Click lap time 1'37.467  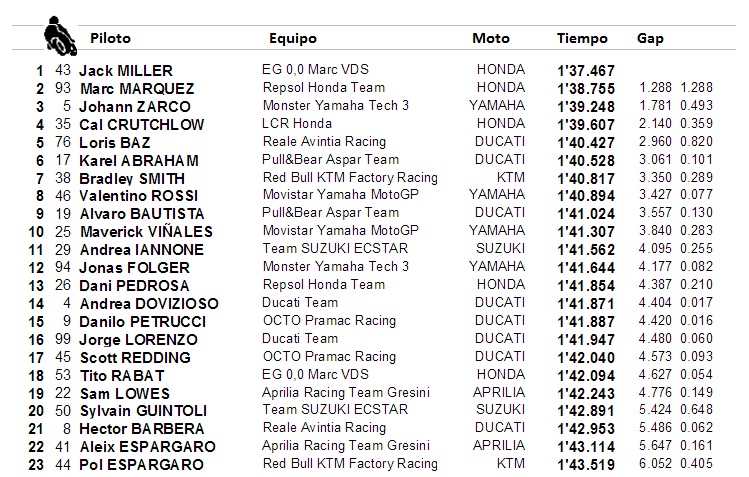point(586,71)
